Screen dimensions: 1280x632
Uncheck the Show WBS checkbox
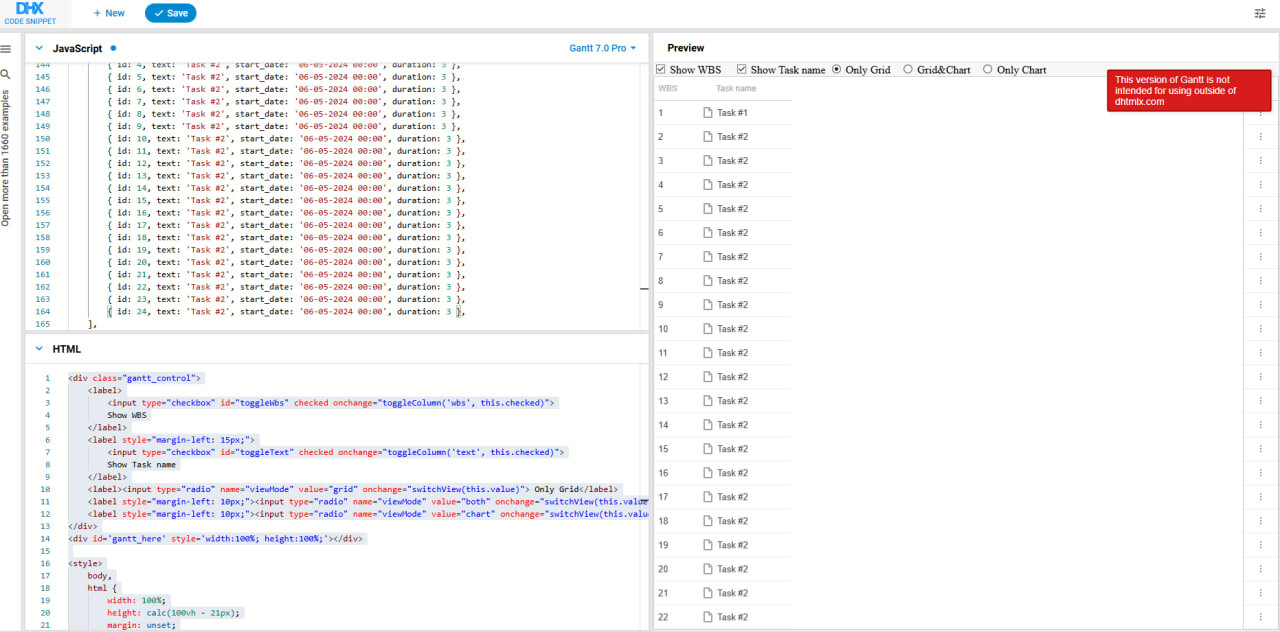click(x=661, y=70)
